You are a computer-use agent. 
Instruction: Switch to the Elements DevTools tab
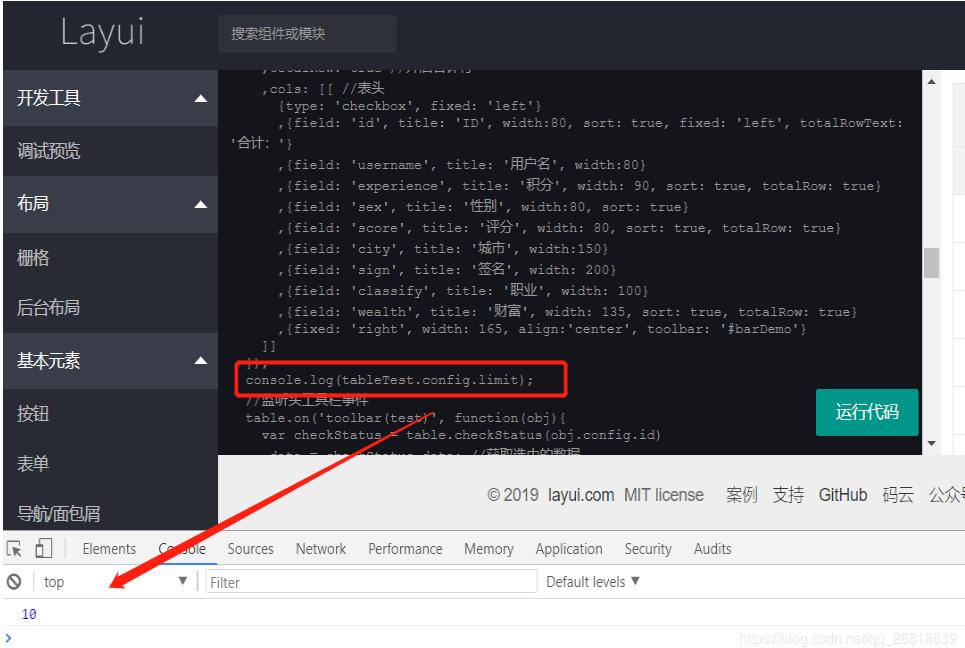109,549
